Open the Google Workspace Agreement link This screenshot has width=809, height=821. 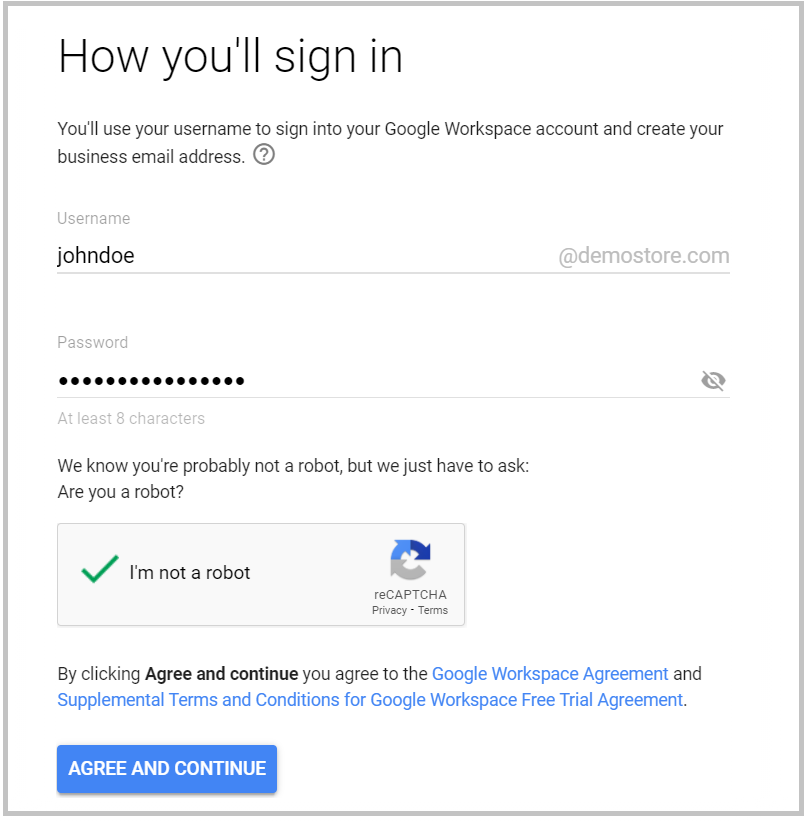point(550,674)
